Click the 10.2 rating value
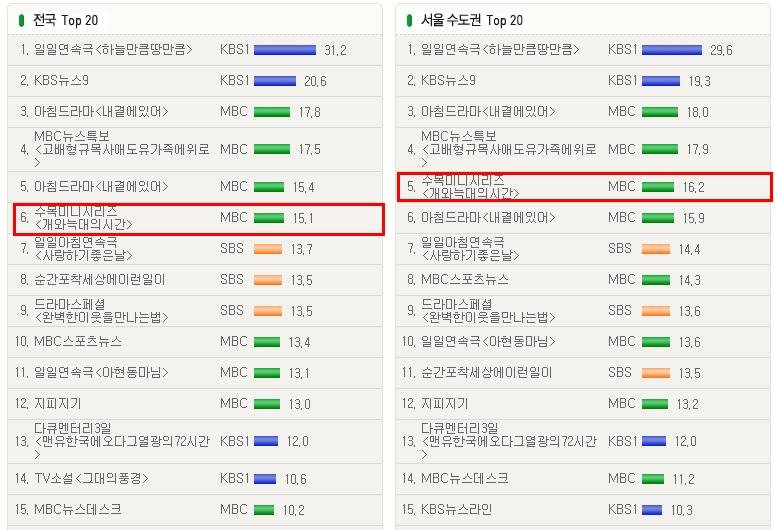 point(294,510)
